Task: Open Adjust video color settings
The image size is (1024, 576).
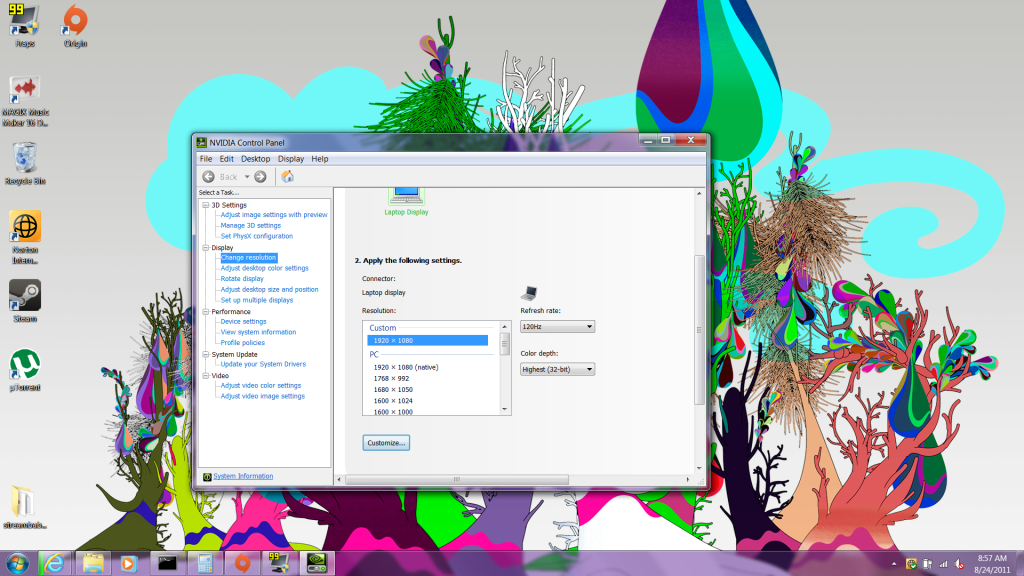Action: point(261,386)
